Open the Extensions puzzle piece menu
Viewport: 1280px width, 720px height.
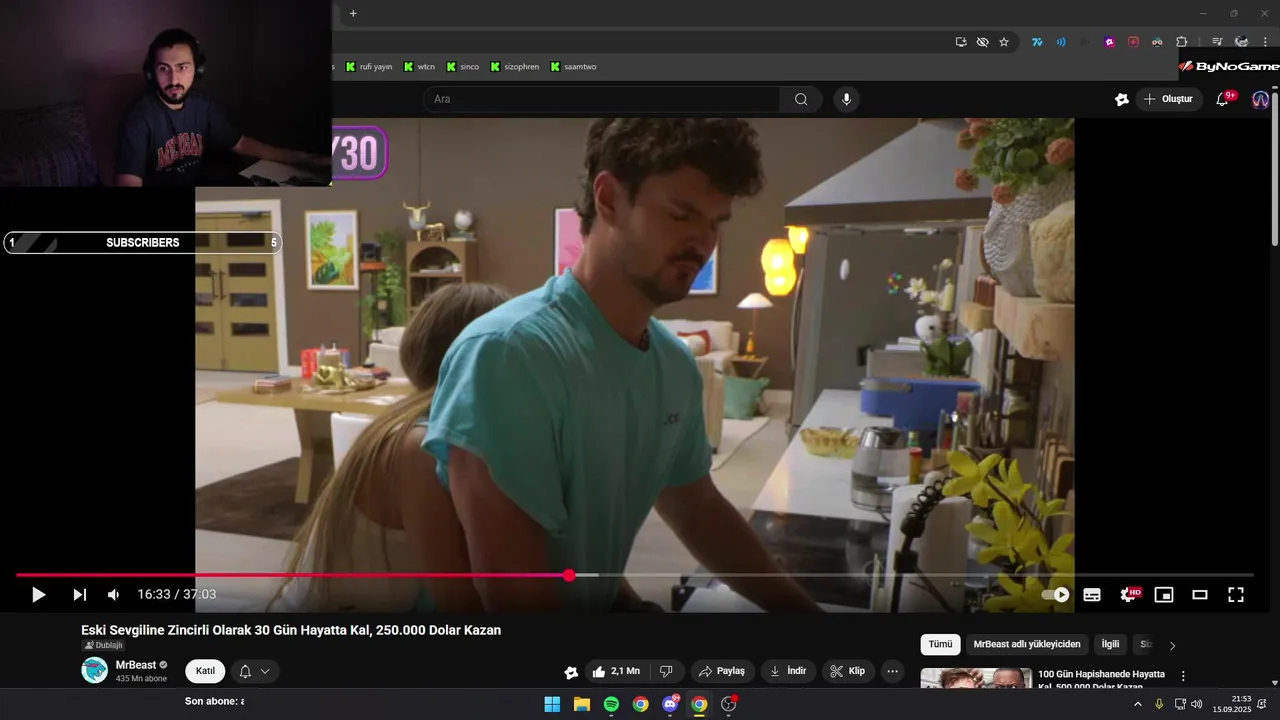[1181, 42]
